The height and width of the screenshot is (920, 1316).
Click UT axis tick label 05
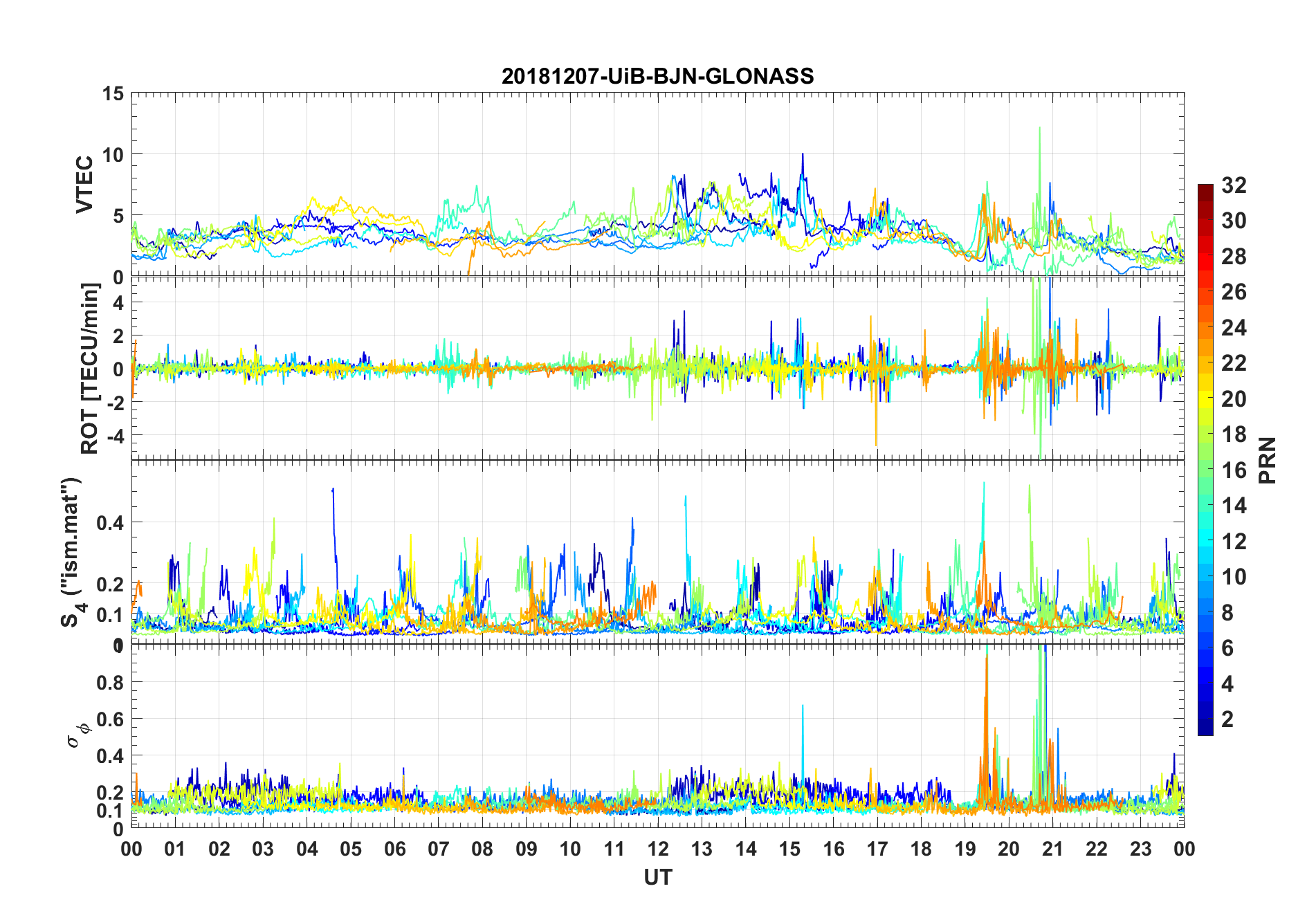351,849
